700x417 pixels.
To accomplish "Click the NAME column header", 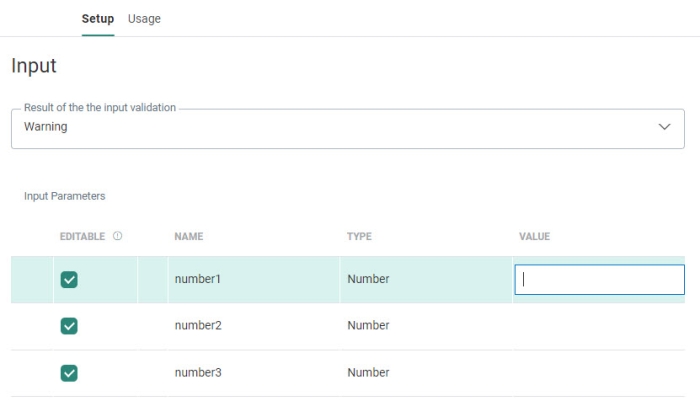I will pos(189,237).
